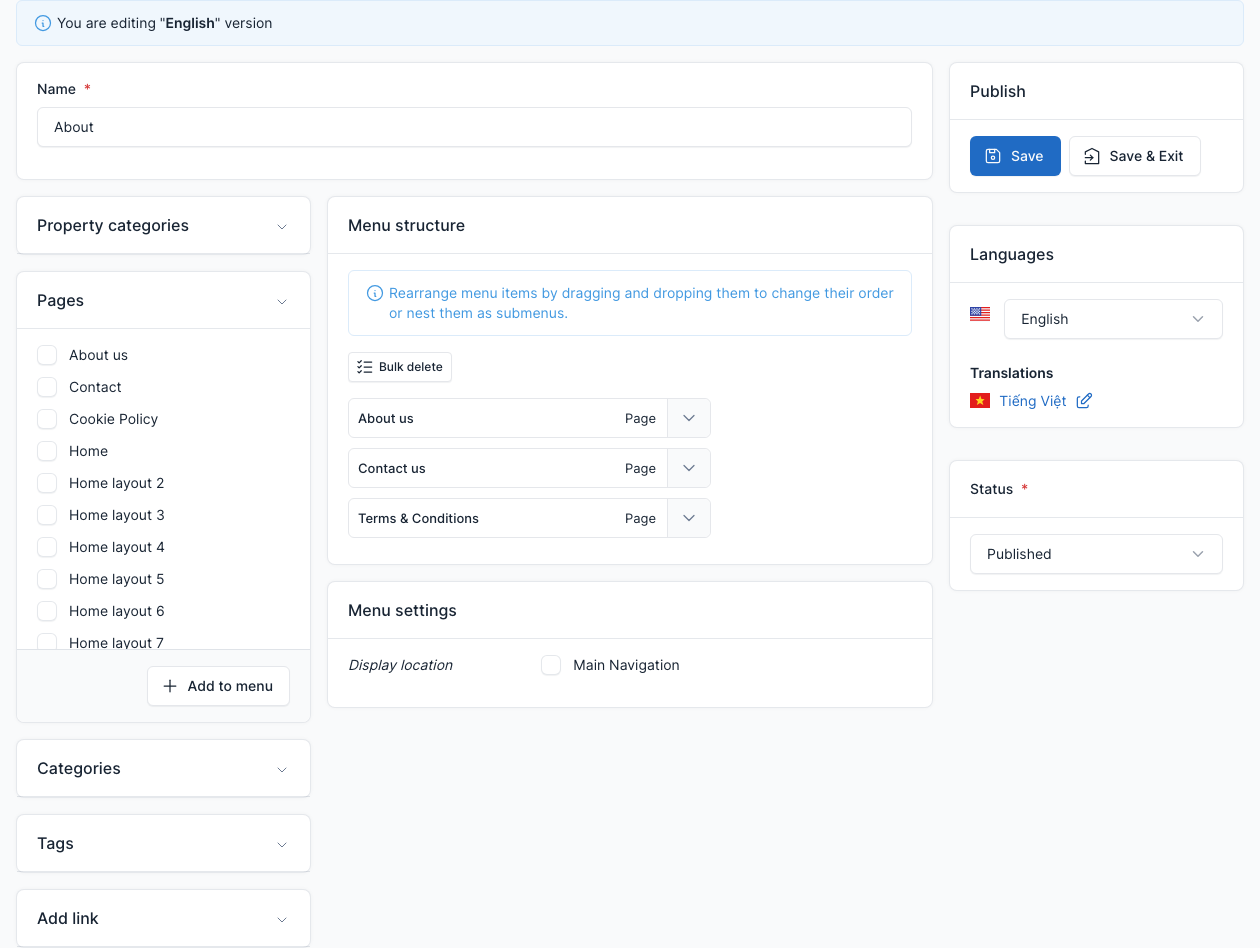Check the Home layout 6 checkbox
The image size is (1260, 948).
coord(47,611)
